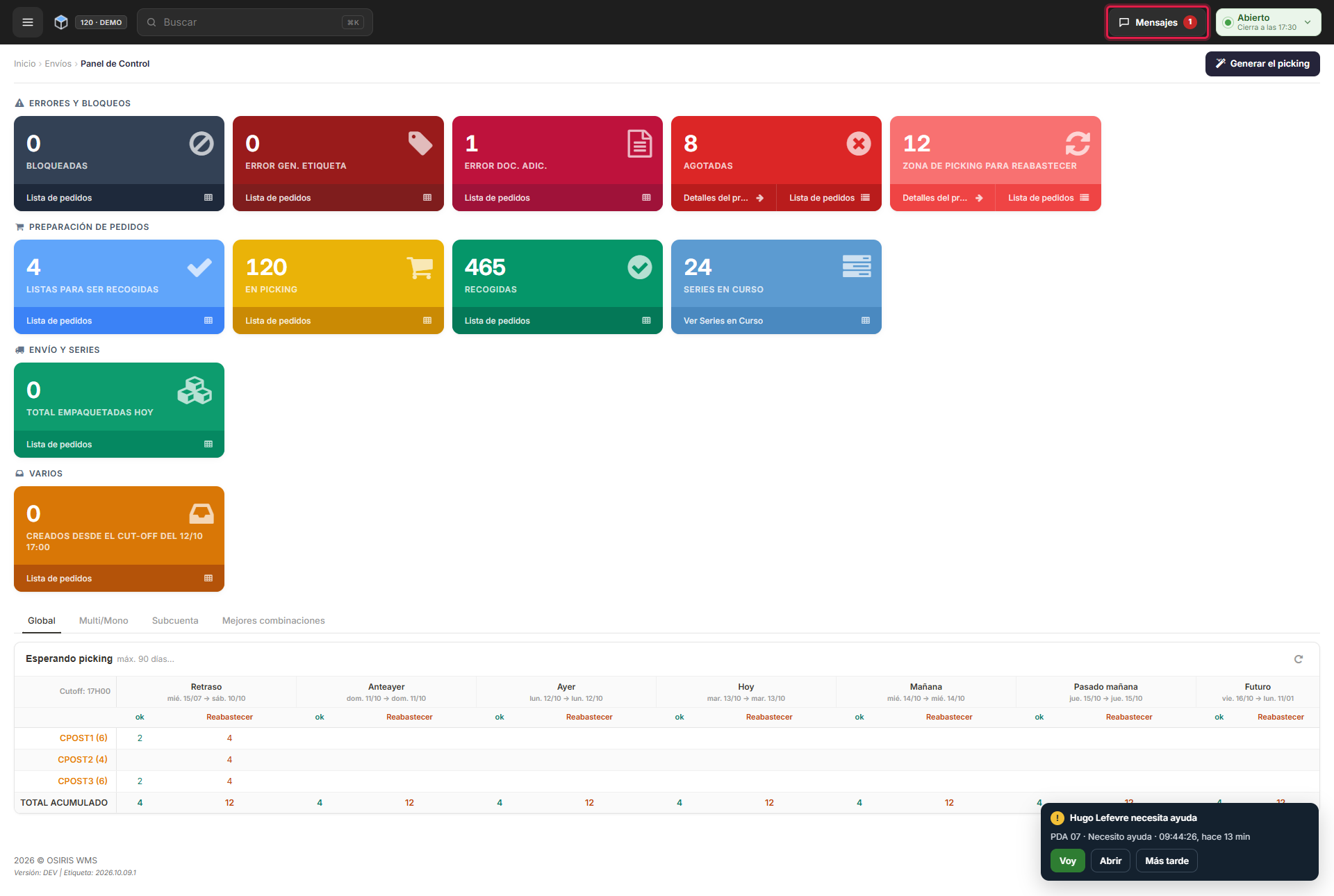1334x896 pixels.
Task: Open the hamburger menu
Action: coord(28,22)
